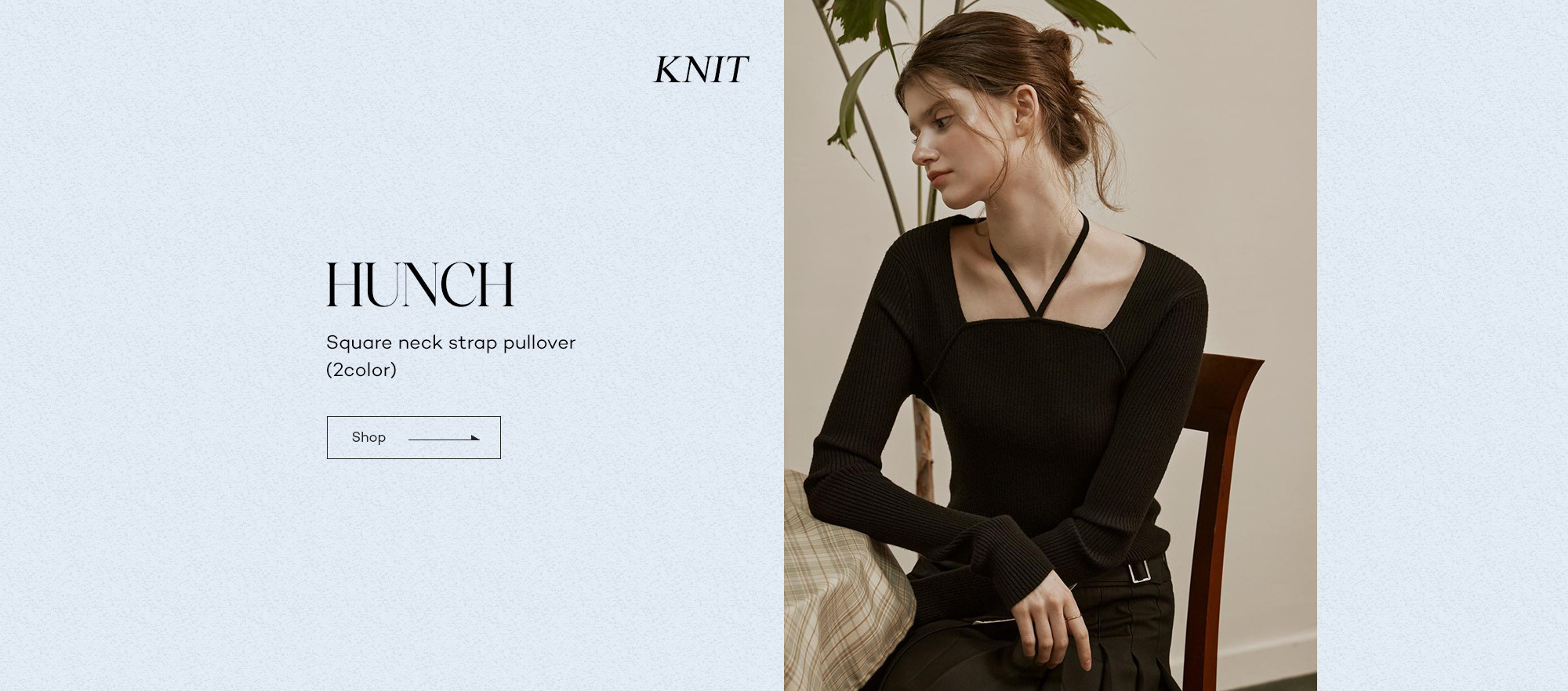The image size is (1568, 691).
Task: Click the arrow inside the Shop button
Action: click(x=444, y=438)
